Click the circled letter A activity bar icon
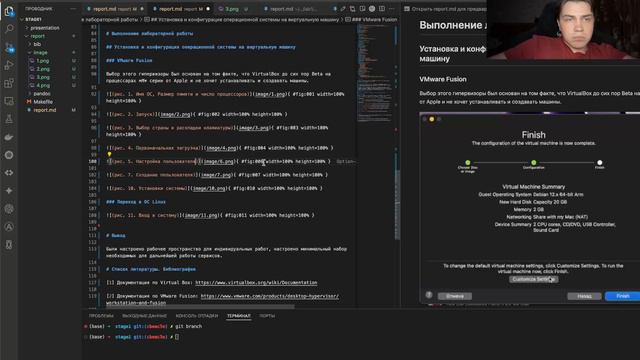Screen dimensions: 640x360 [9, 227]
